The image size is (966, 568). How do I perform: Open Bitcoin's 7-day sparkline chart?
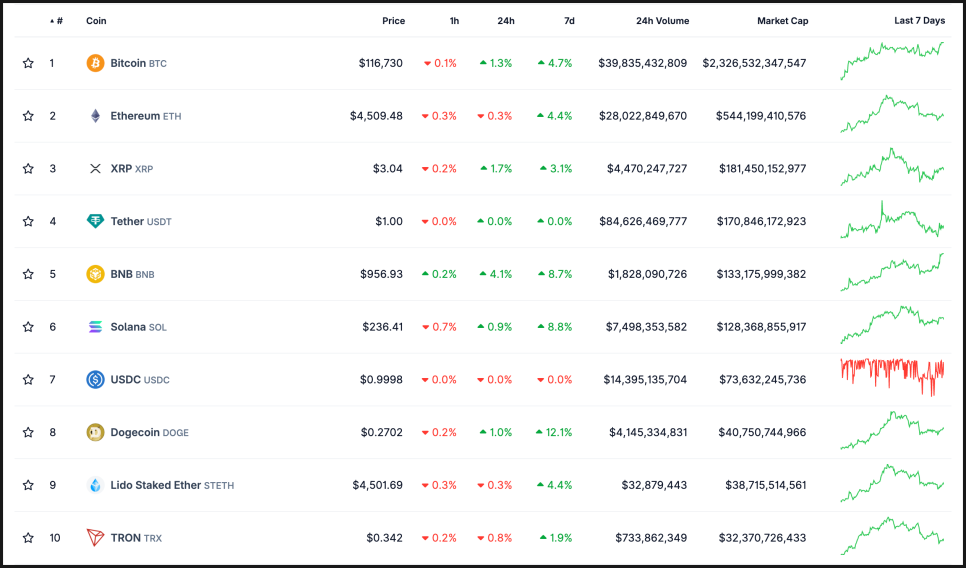coord(892,61)
